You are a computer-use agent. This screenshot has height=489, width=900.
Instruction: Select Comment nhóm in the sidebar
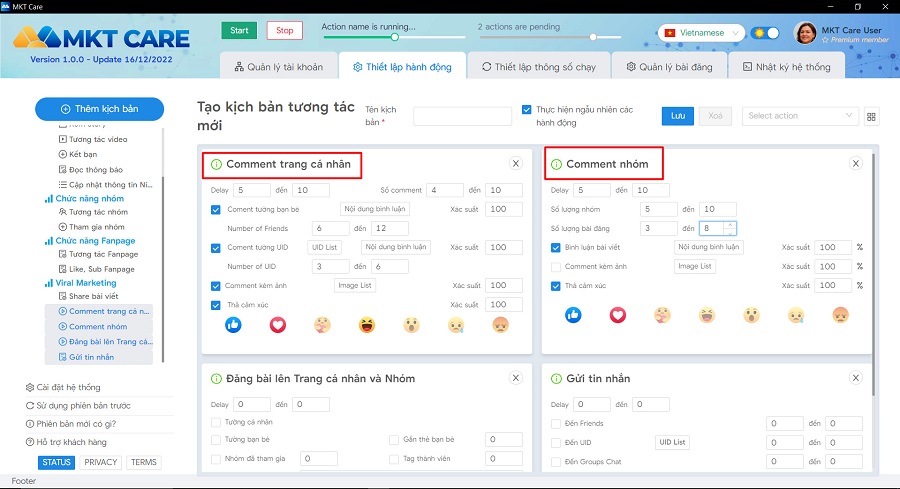coord(98,327)
